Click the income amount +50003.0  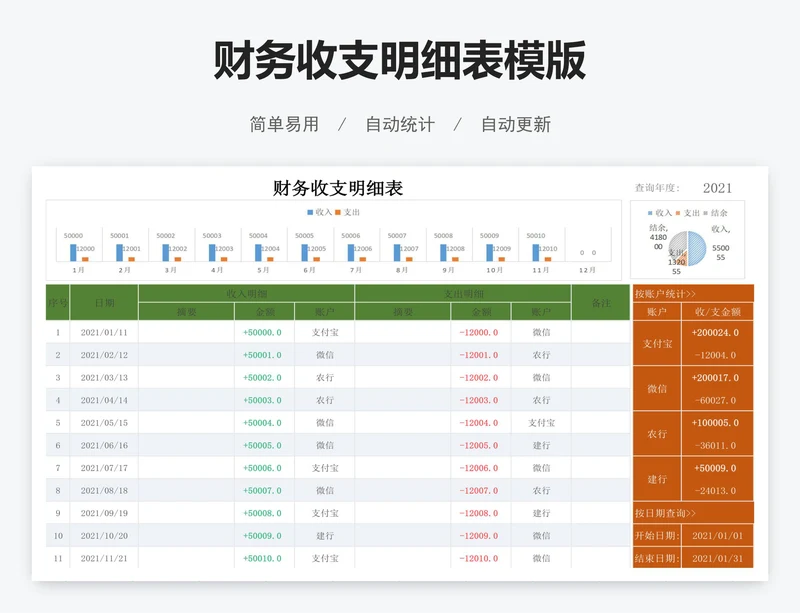[x=262, y=400]
